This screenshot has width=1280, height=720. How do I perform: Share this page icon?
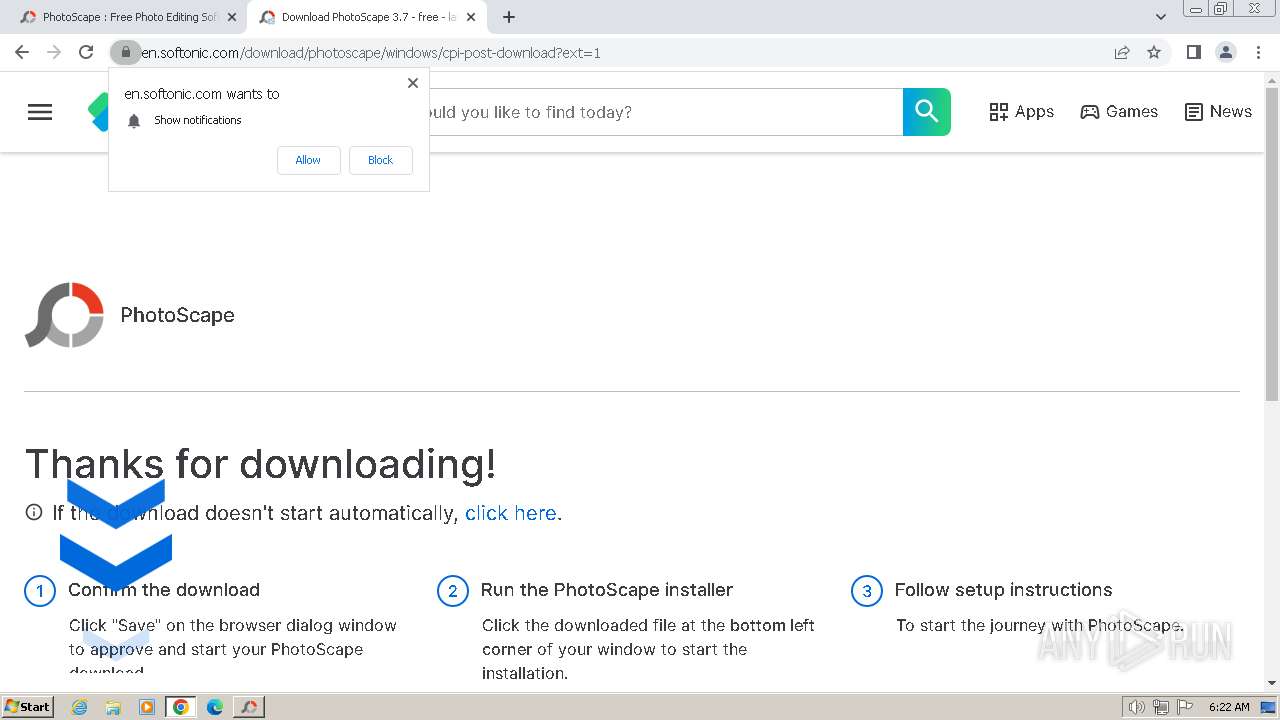[x=1122, y=52]
